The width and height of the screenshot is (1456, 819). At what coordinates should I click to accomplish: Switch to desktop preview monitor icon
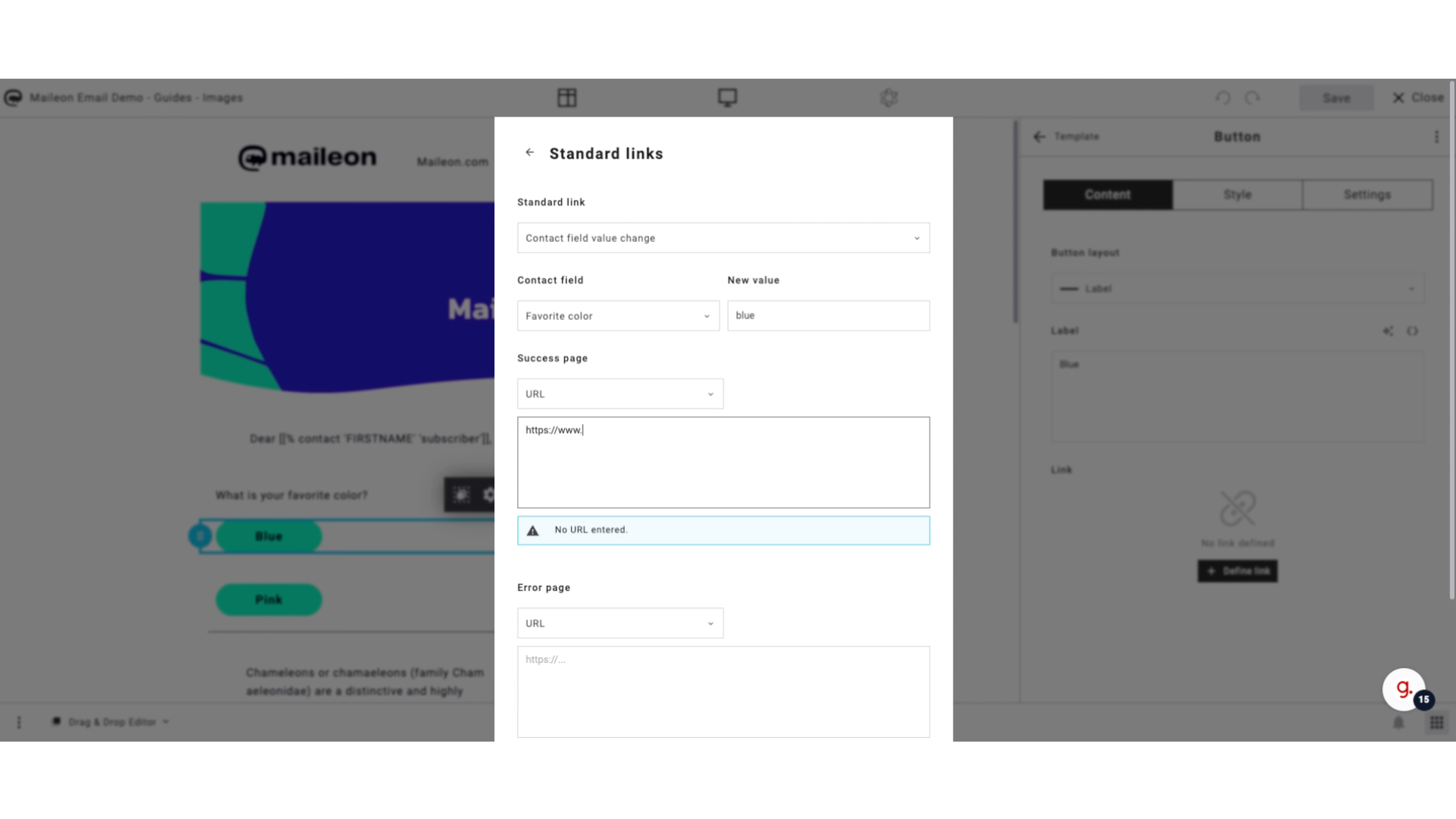pyautogui.click(x=727, y=98)
